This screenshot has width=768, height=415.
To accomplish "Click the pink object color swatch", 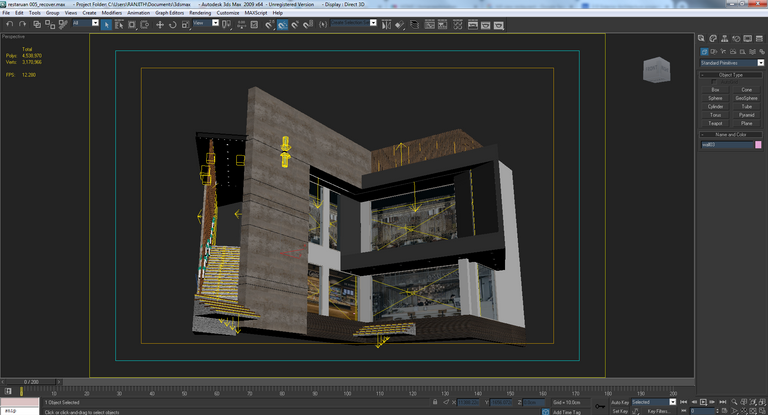I will click(758, 145).
